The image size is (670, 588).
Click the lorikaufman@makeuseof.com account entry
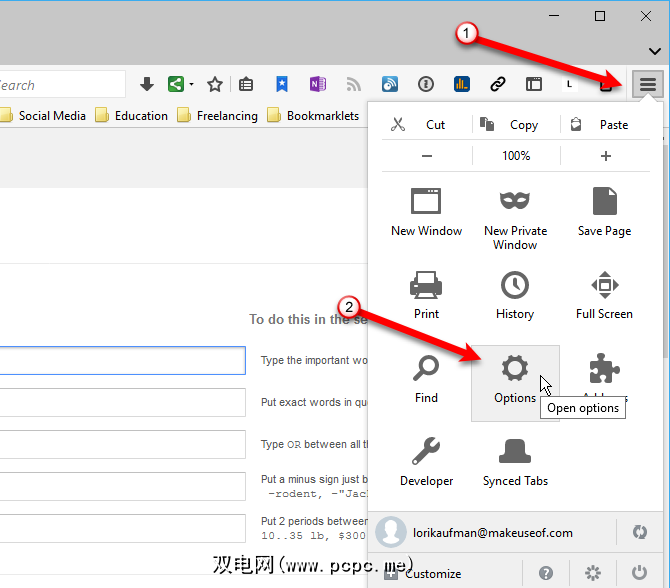pyautogui.click(x=492, y=532)
